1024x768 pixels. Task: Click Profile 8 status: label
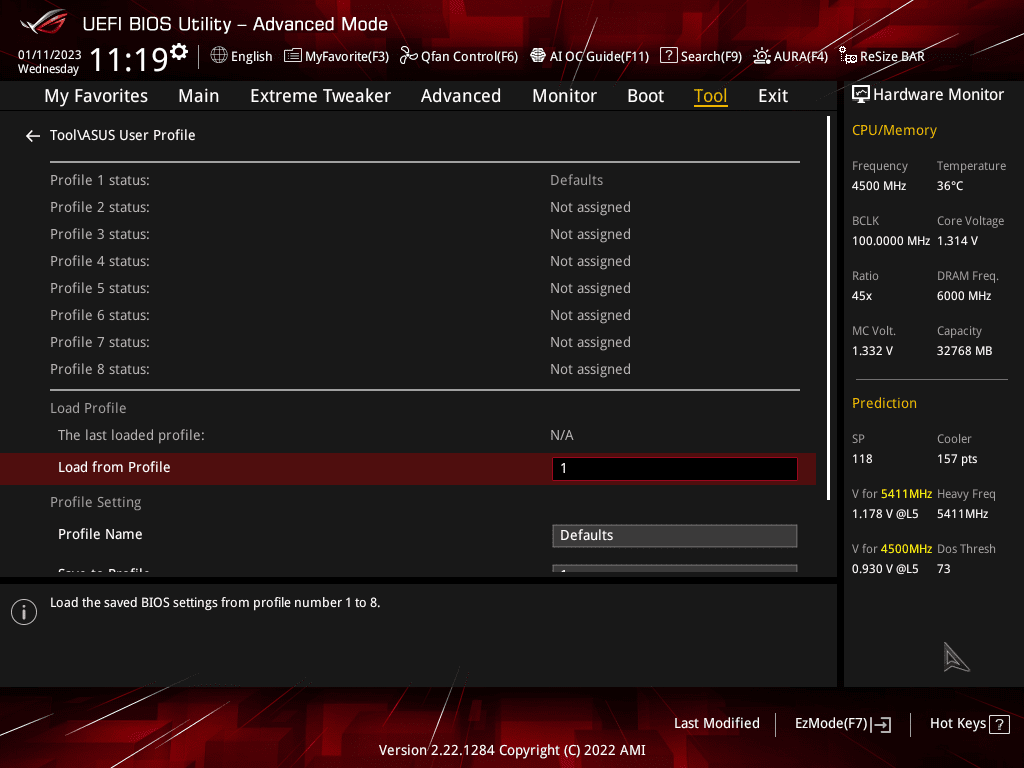tap(100, 370)
